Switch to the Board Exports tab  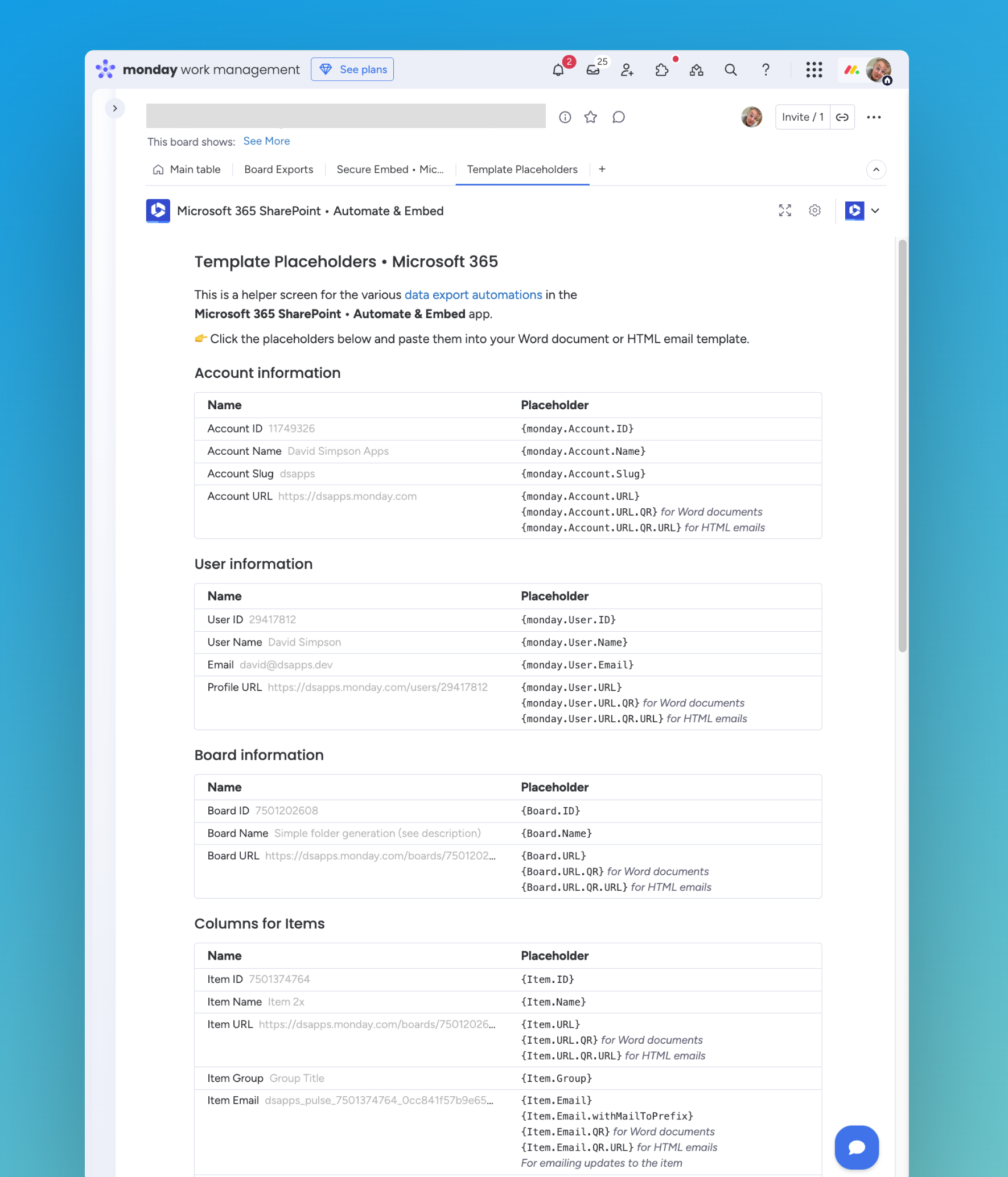(278, 170)
